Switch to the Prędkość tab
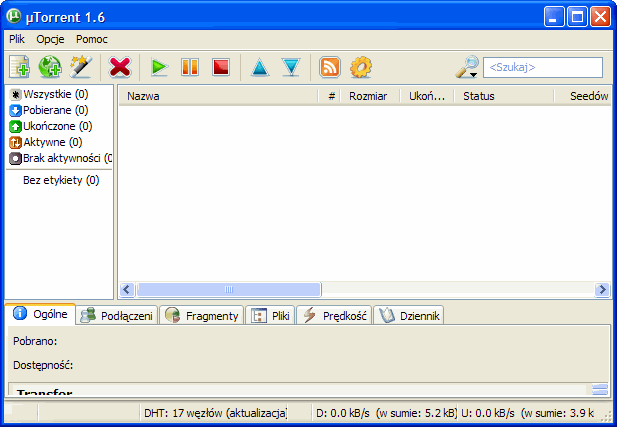 334,316
